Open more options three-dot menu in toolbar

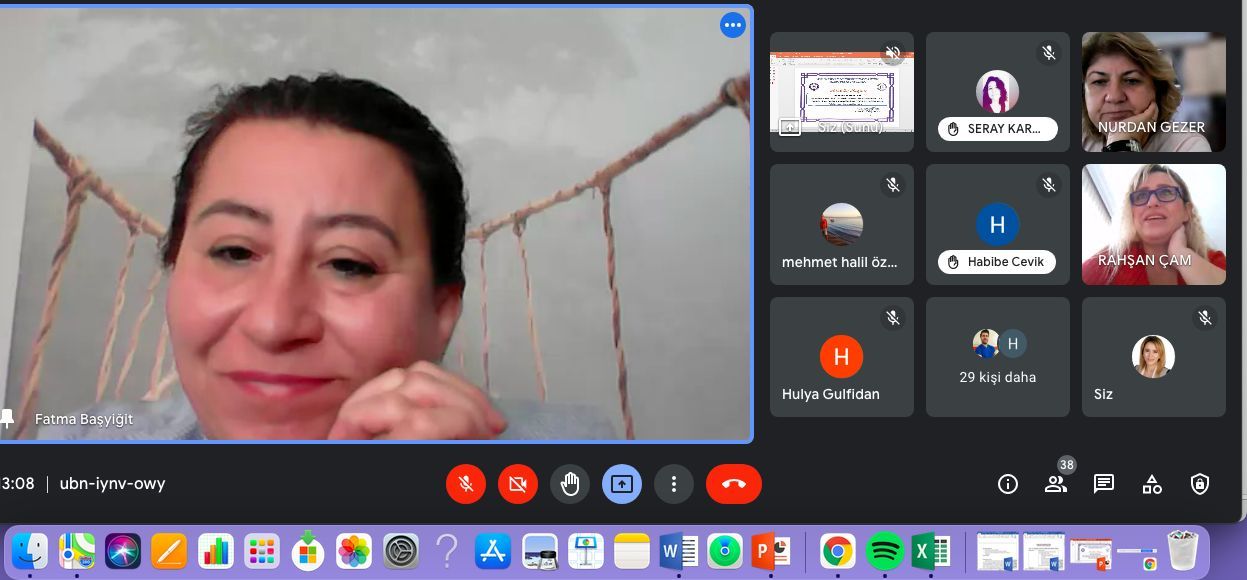(x=674, y=484)
